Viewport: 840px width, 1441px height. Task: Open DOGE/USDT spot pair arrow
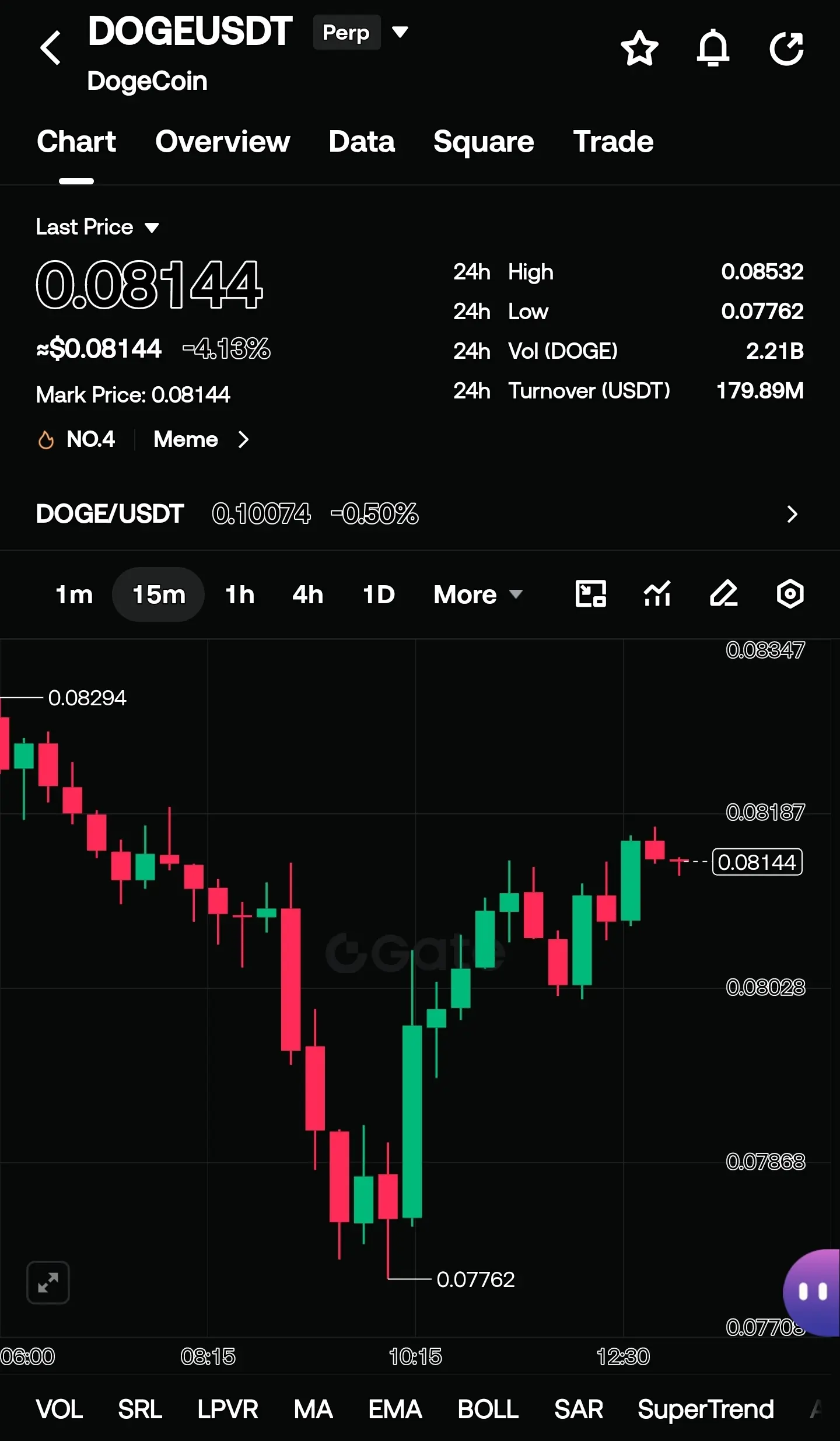point(792,514)
